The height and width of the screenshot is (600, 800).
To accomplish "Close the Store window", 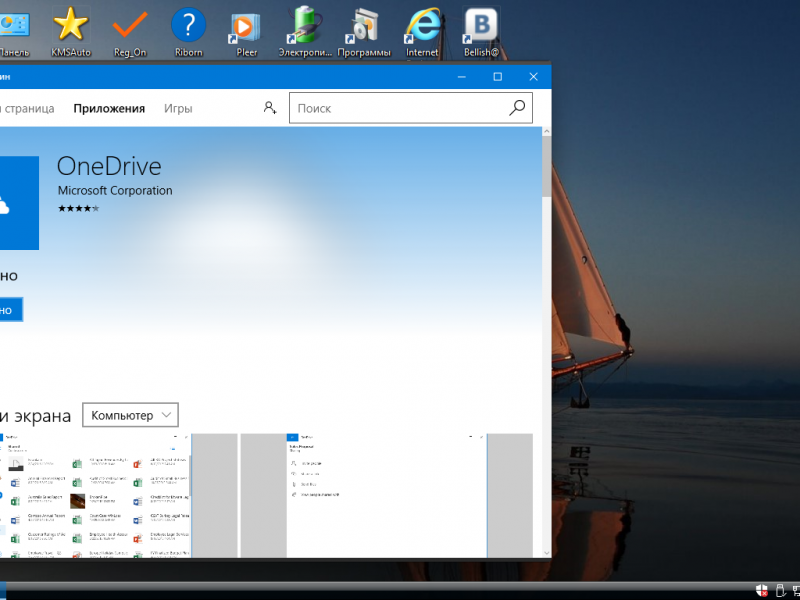I will point(534,77).
